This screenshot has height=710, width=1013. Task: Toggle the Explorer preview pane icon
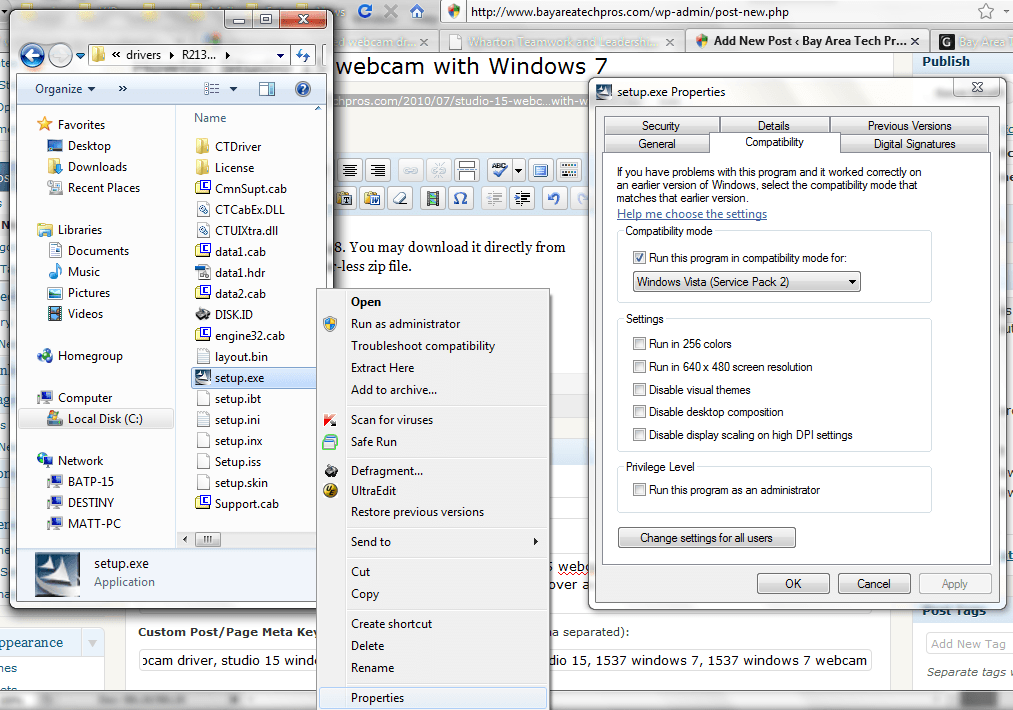pos(266,89)
